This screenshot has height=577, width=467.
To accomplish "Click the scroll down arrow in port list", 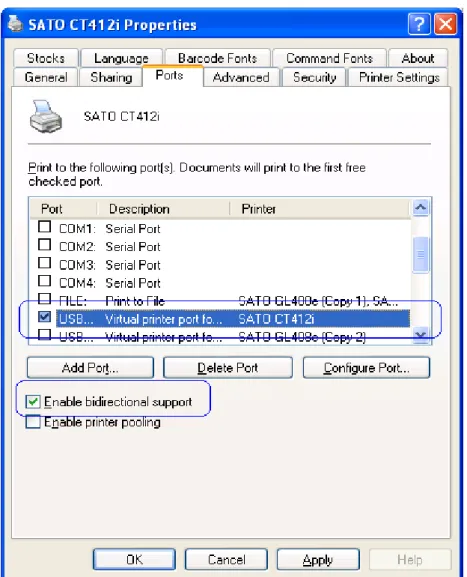I will 421,335.
